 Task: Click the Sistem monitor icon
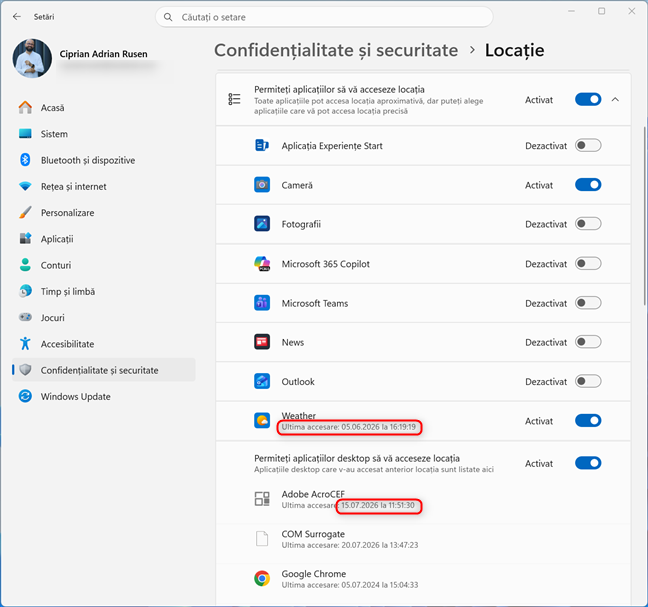[25, 133]
